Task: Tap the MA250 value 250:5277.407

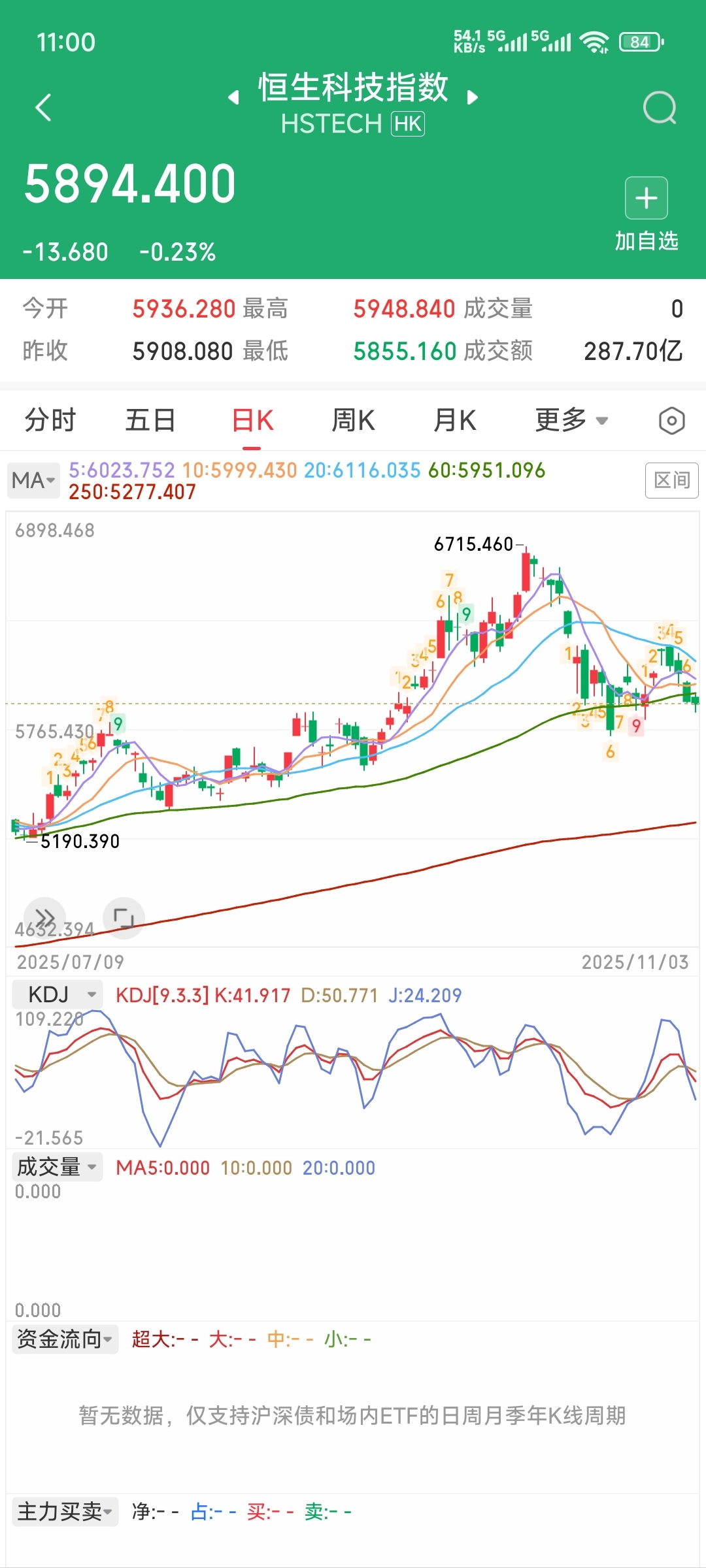Action: (x=133, y=492)
